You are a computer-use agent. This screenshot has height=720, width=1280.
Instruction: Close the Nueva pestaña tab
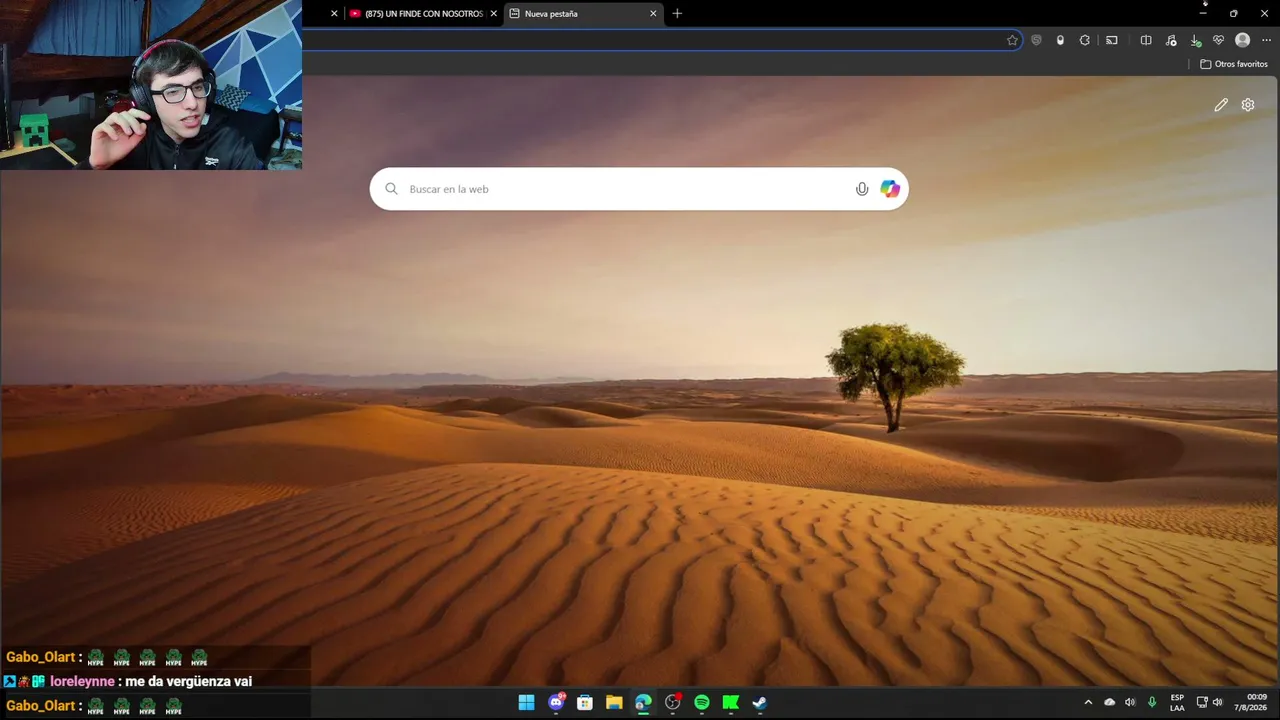click(653, 14)
